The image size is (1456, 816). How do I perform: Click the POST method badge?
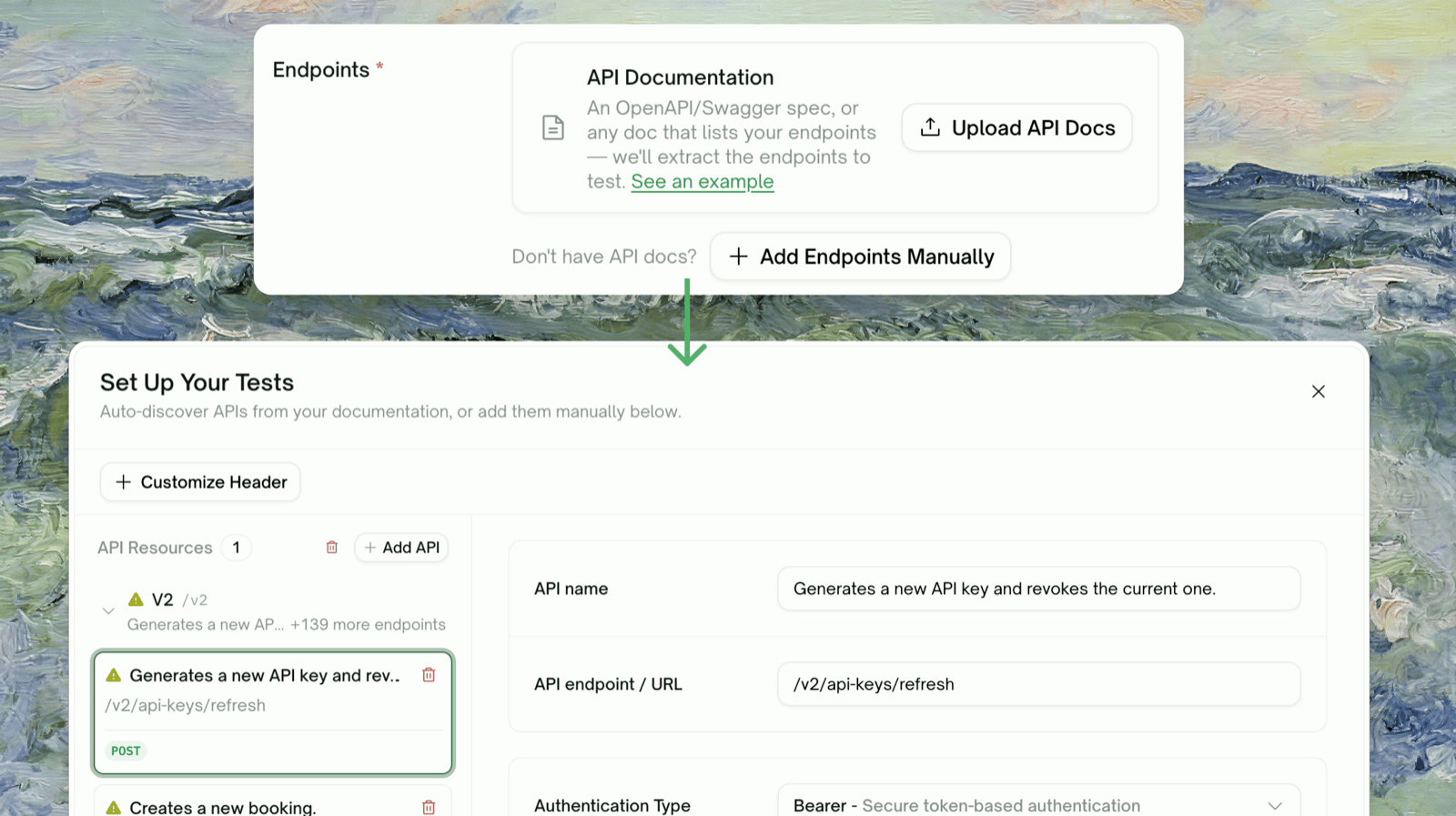[x=126, y=751]
